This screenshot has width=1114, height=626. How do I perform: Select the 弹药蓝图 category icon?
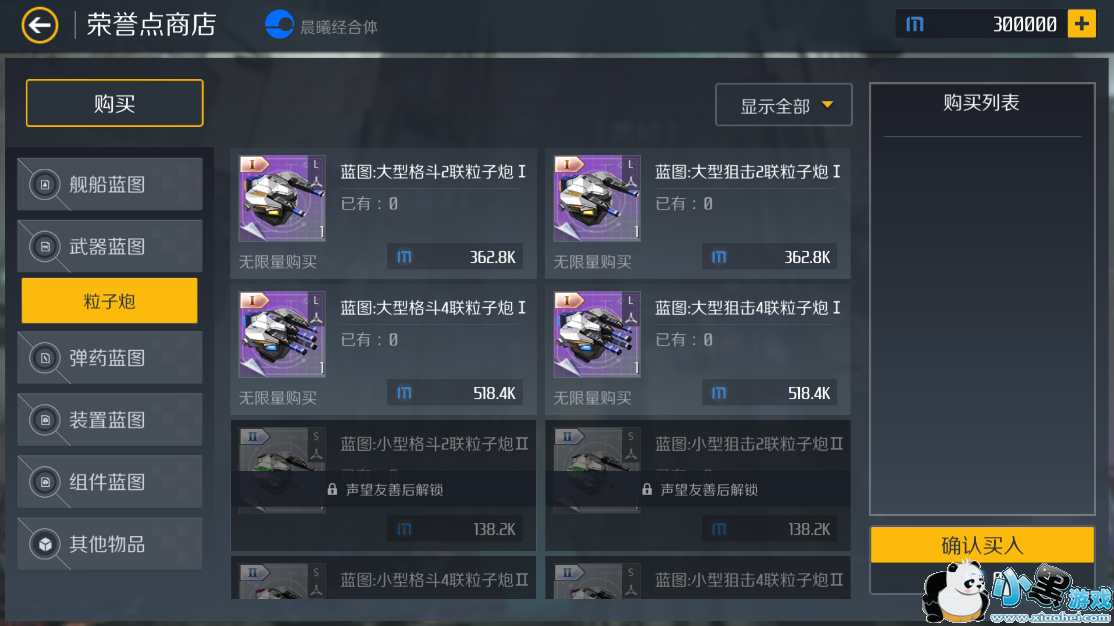pos(45,357)
